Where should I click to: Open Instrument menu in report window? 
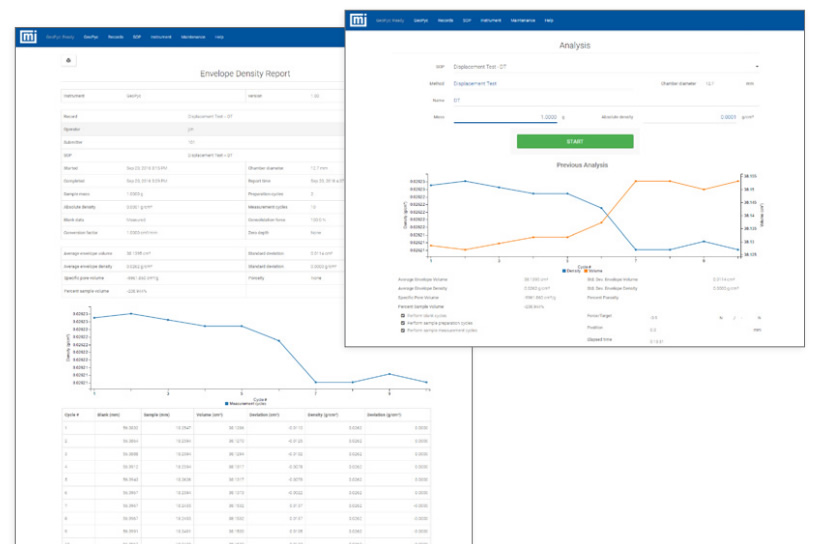coord(161,37)
